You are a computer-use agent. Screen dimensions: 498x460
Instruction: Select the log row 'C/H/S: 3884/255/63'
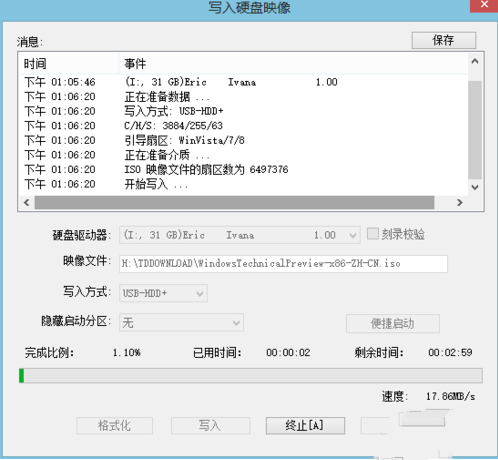243,126
